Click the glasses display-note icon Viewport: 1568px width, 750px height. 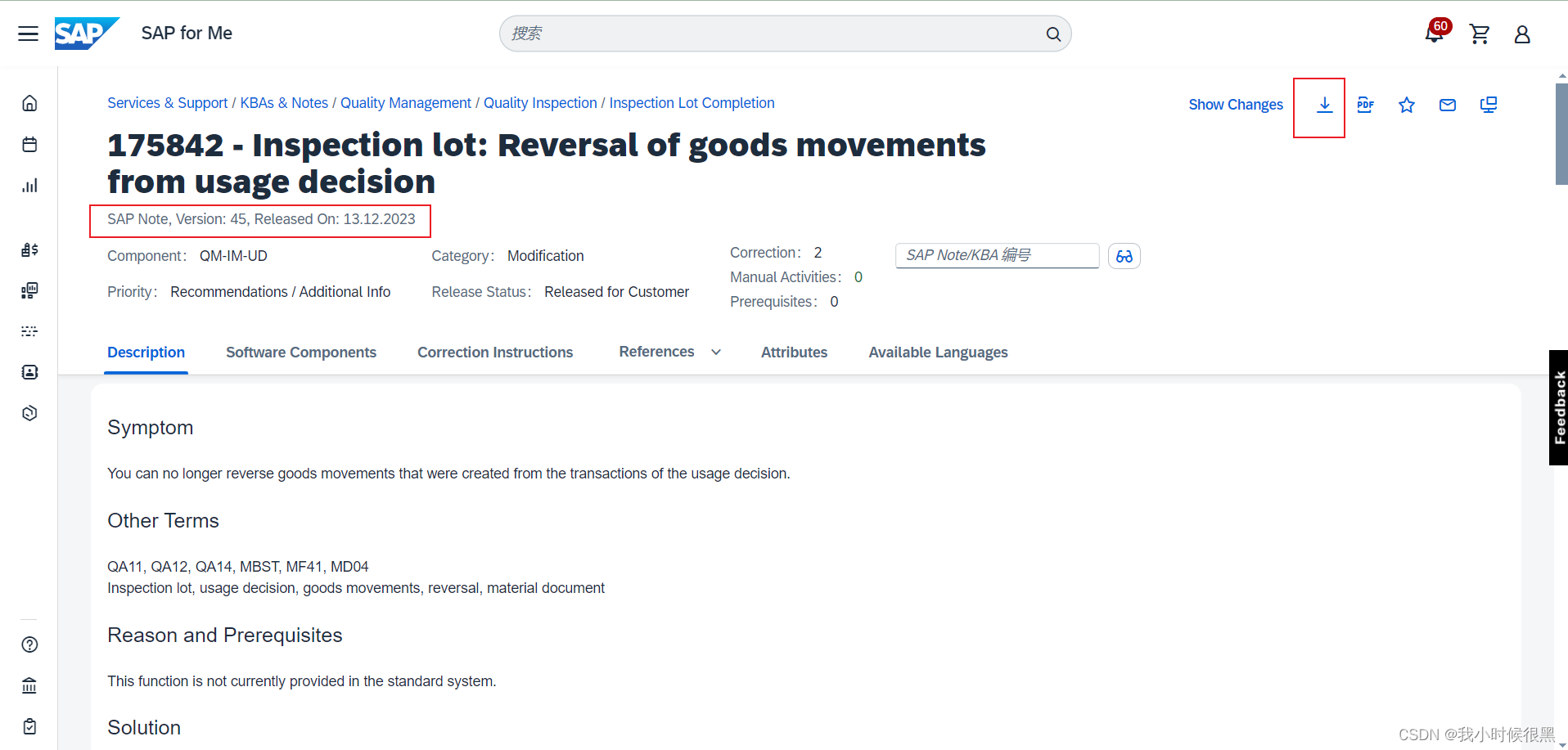pos(1124,256)
